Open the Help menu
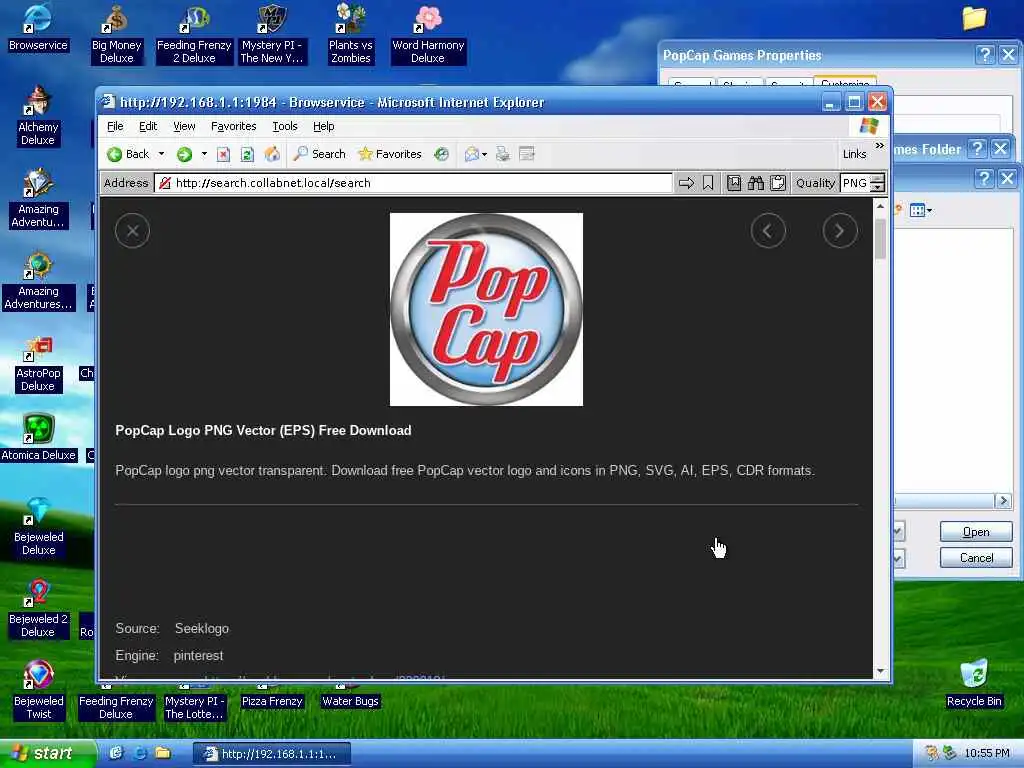This screenshot has width=1024, height=768. tap(323, 126)
